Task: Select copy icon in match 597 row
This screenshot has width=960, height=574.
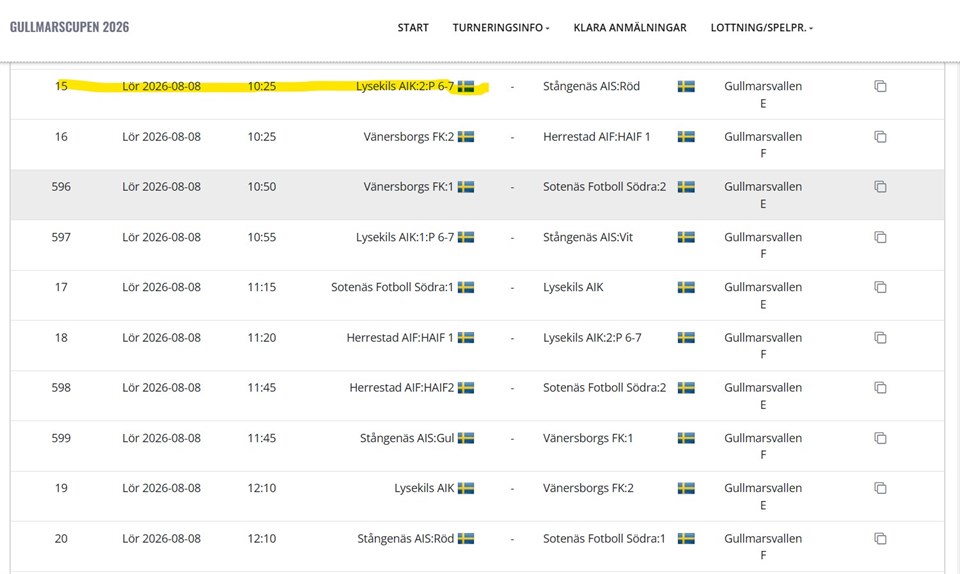Action: pyautogui.click(x=880, y=237)
